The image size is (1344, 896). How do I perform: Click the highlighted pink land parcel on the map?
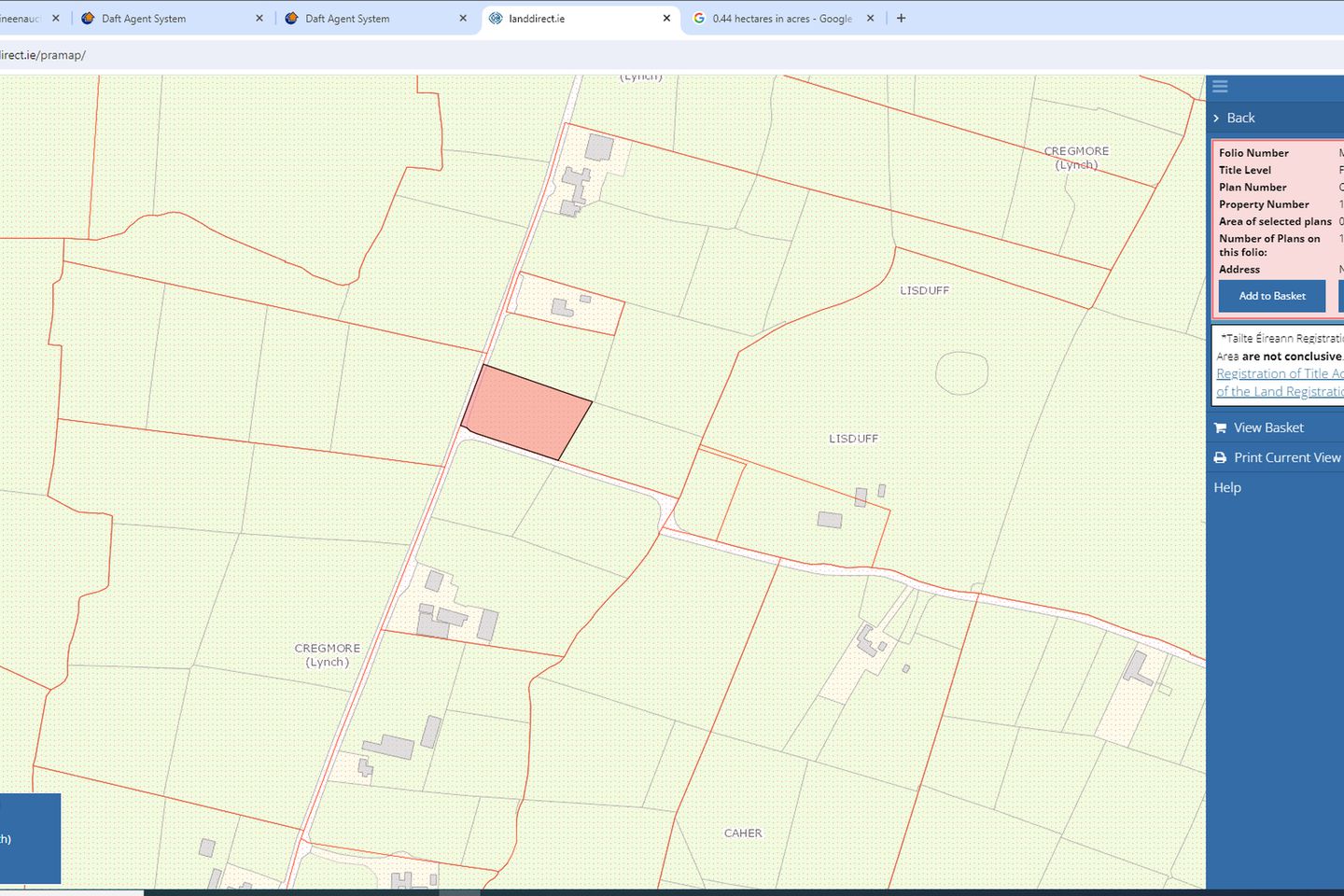[x=526, y=413]
